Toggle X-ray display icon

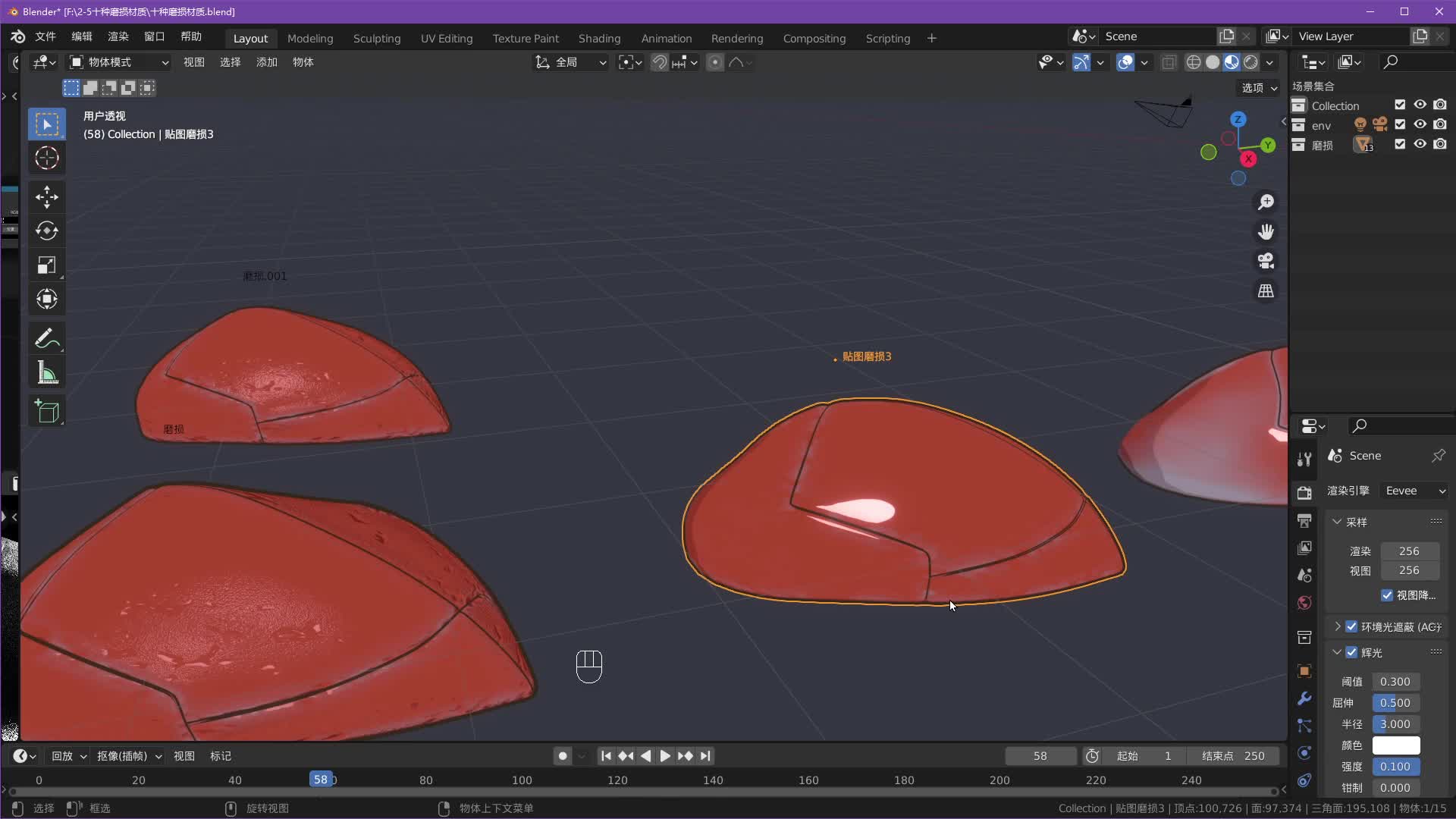[x=1169, y=62]
